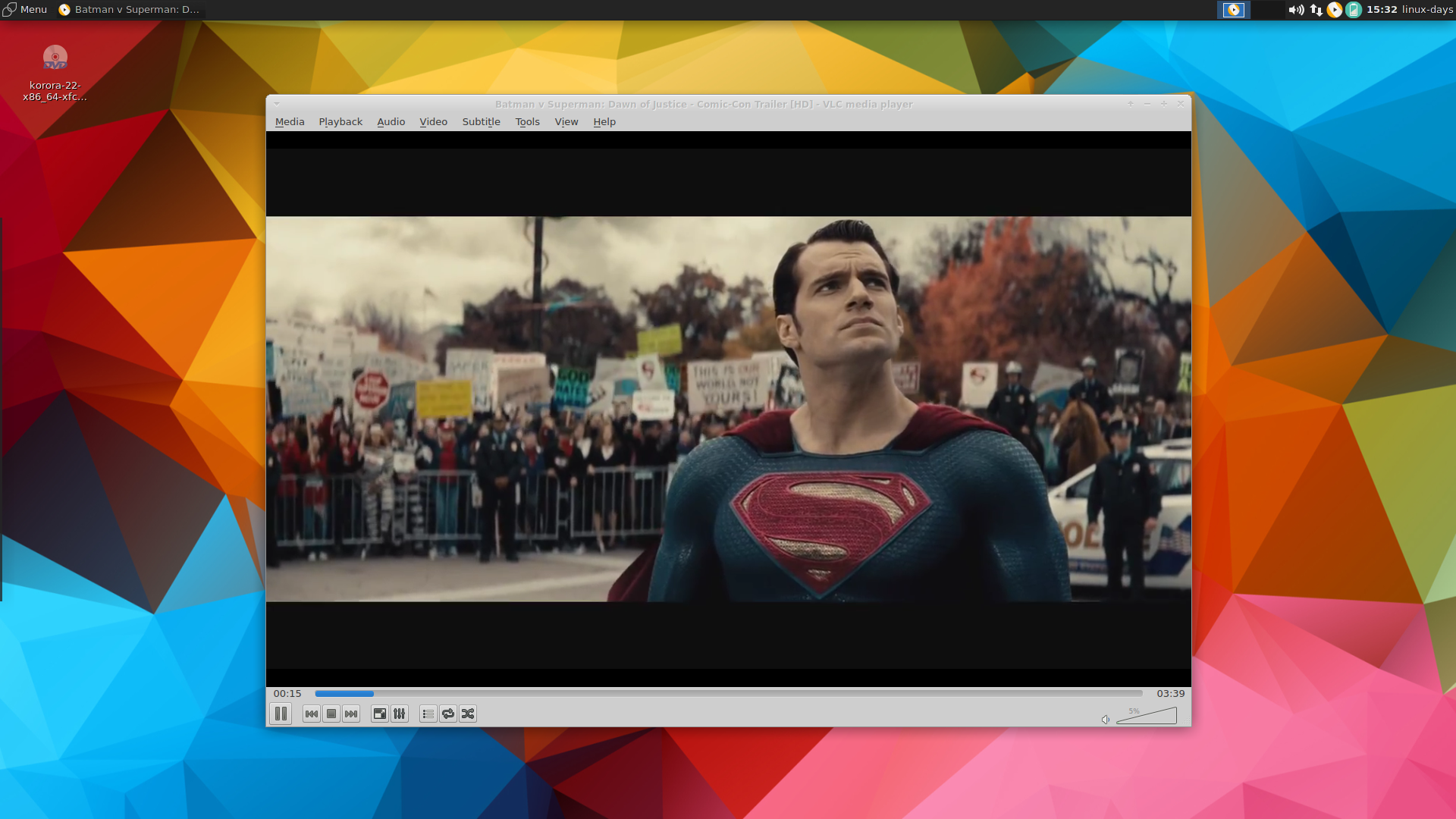Open the 15:32 clock panel
The width and height of the screenshot is (1456, 819).
click(1382, 10)
